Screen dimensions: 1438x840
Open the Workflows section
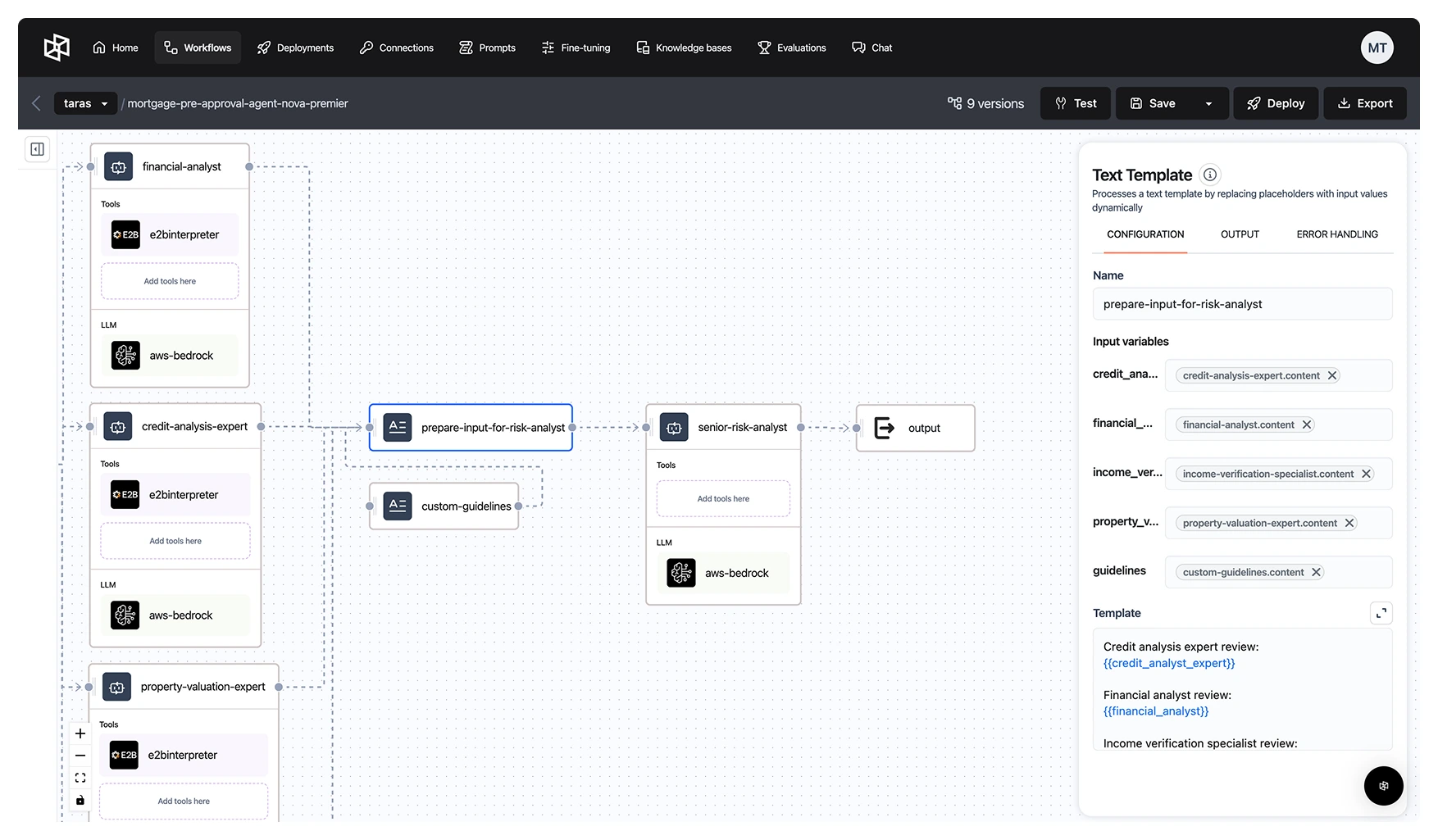(198, 48)
